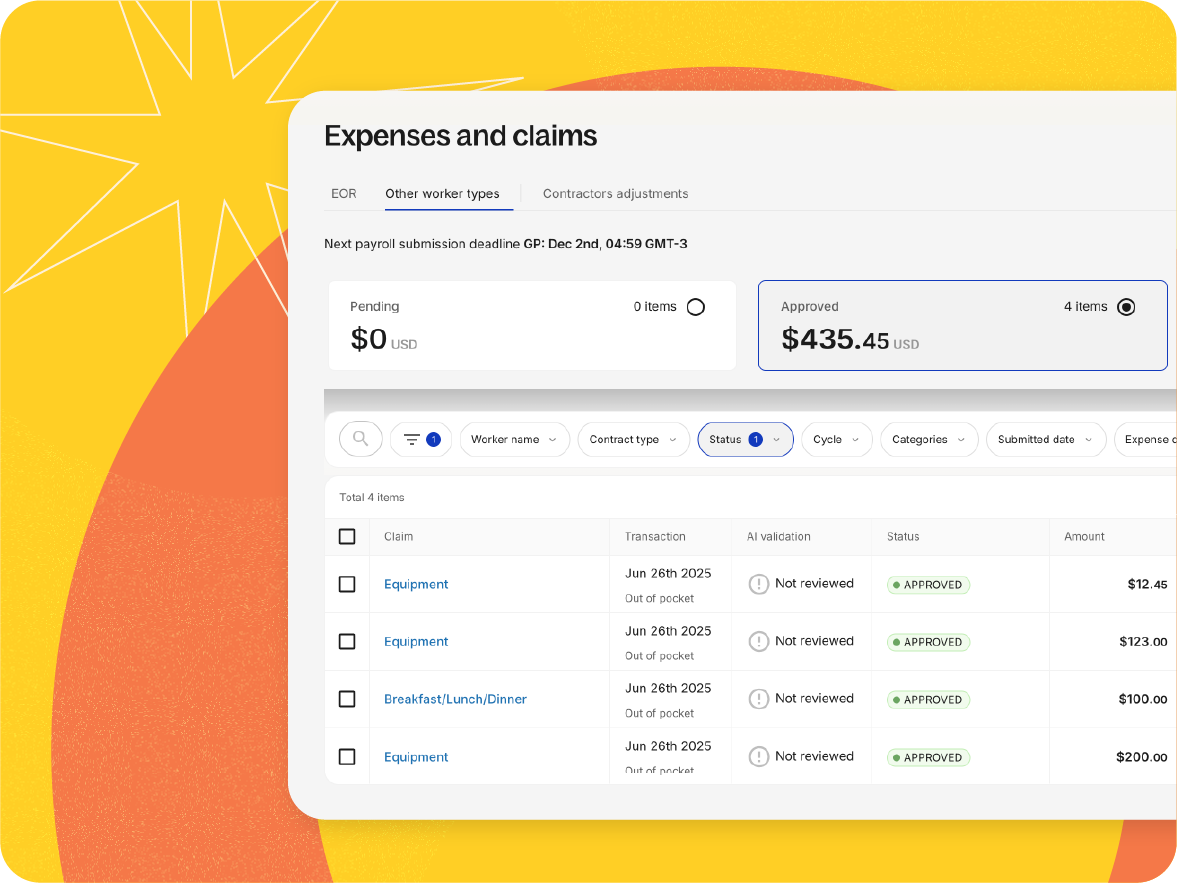Expand the Categories filter dropdown
The height and width of the screenshot is (883, 1177).
pyautogui.click(x=928, y=439)
